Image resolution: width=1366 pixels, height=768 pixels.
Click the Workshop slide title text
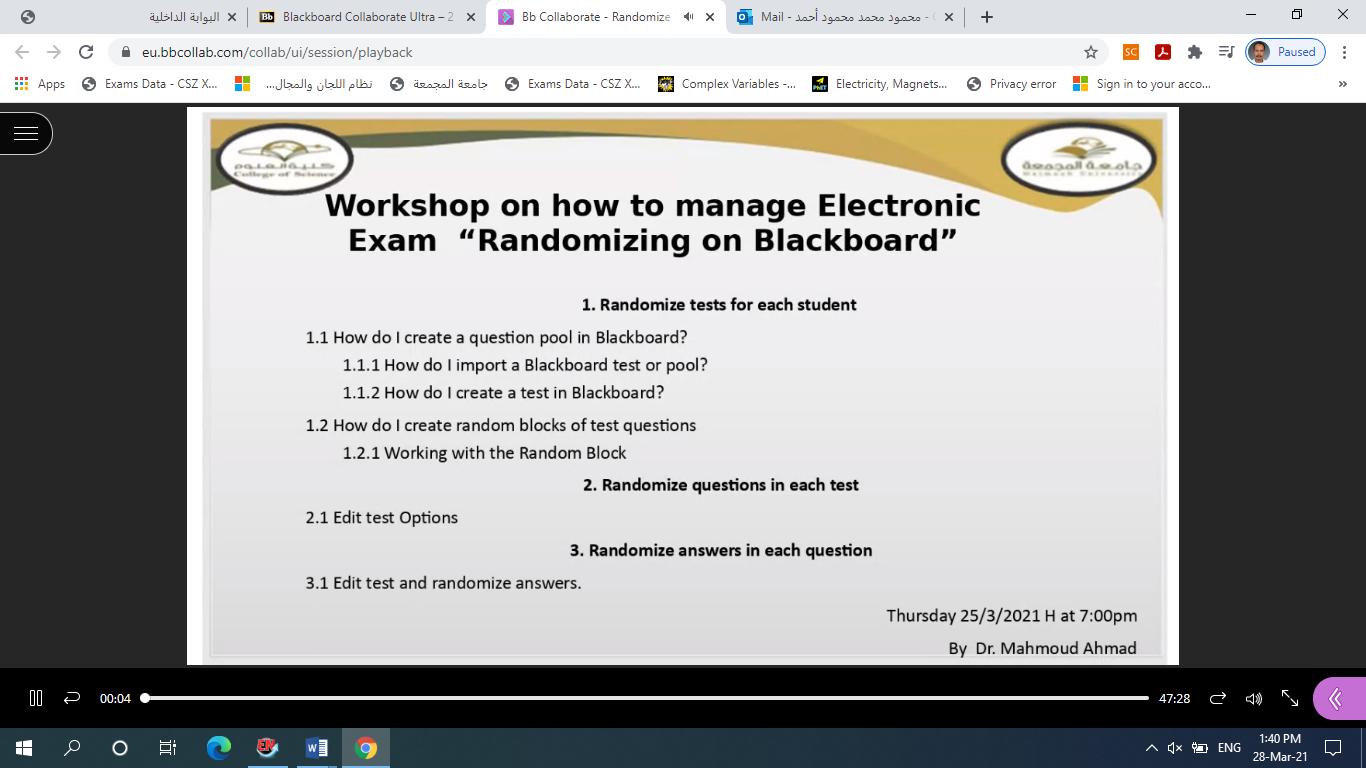(652, 223)
